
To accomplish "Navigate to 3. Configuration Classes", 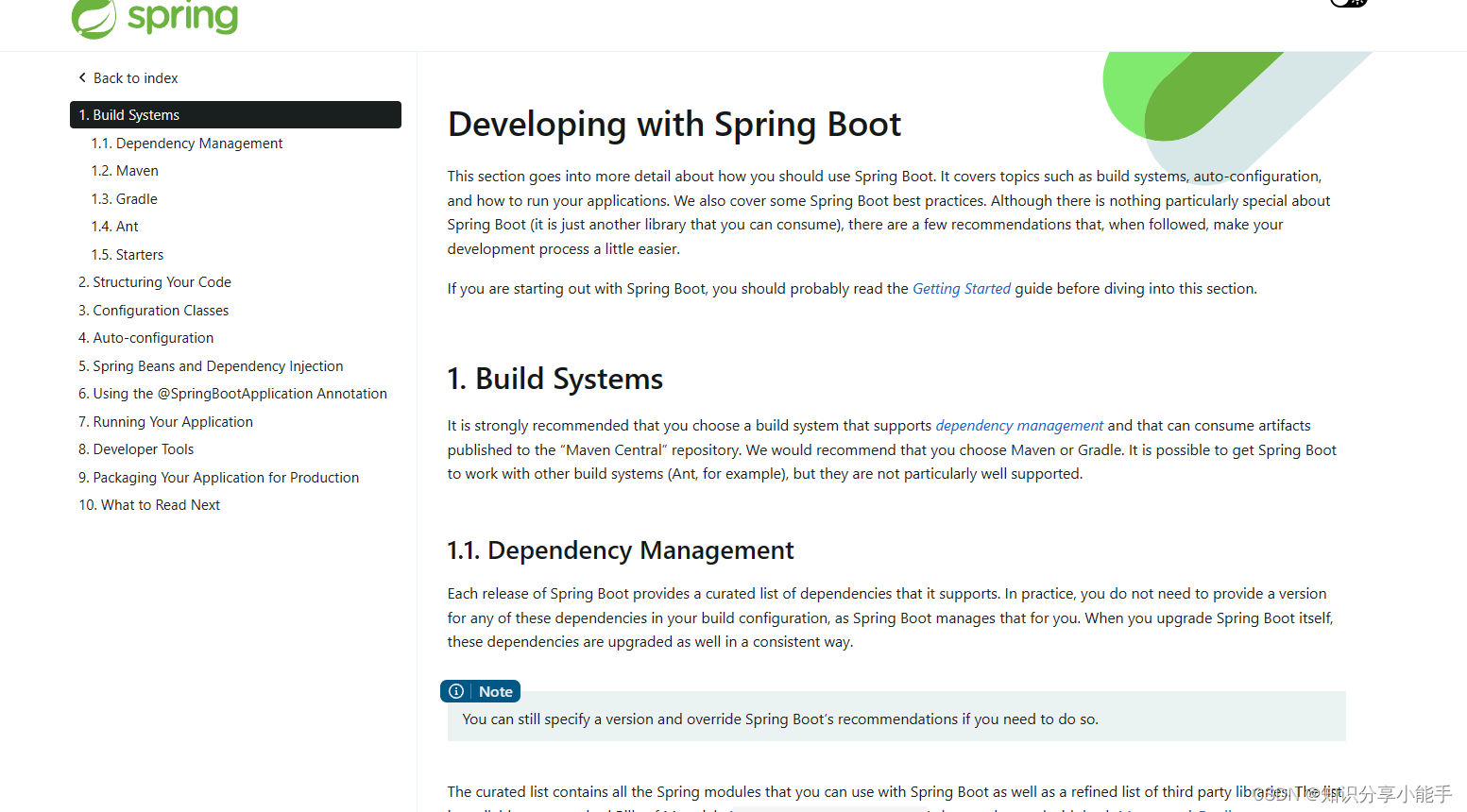I will (x=153, y=311).
